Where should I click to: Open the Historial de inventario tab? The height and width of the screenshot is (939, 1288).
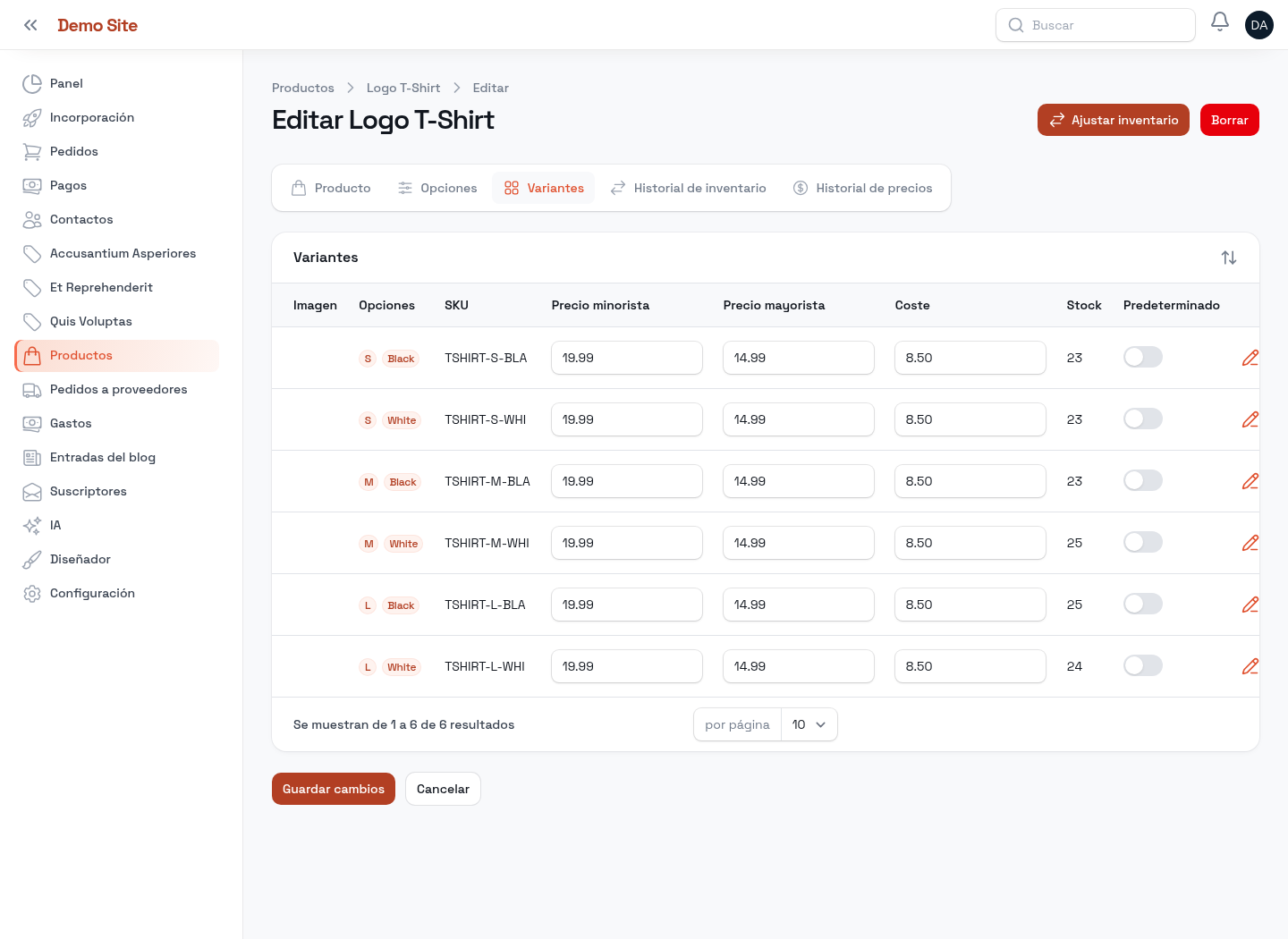pyautogui.click(x=689, y=188)
